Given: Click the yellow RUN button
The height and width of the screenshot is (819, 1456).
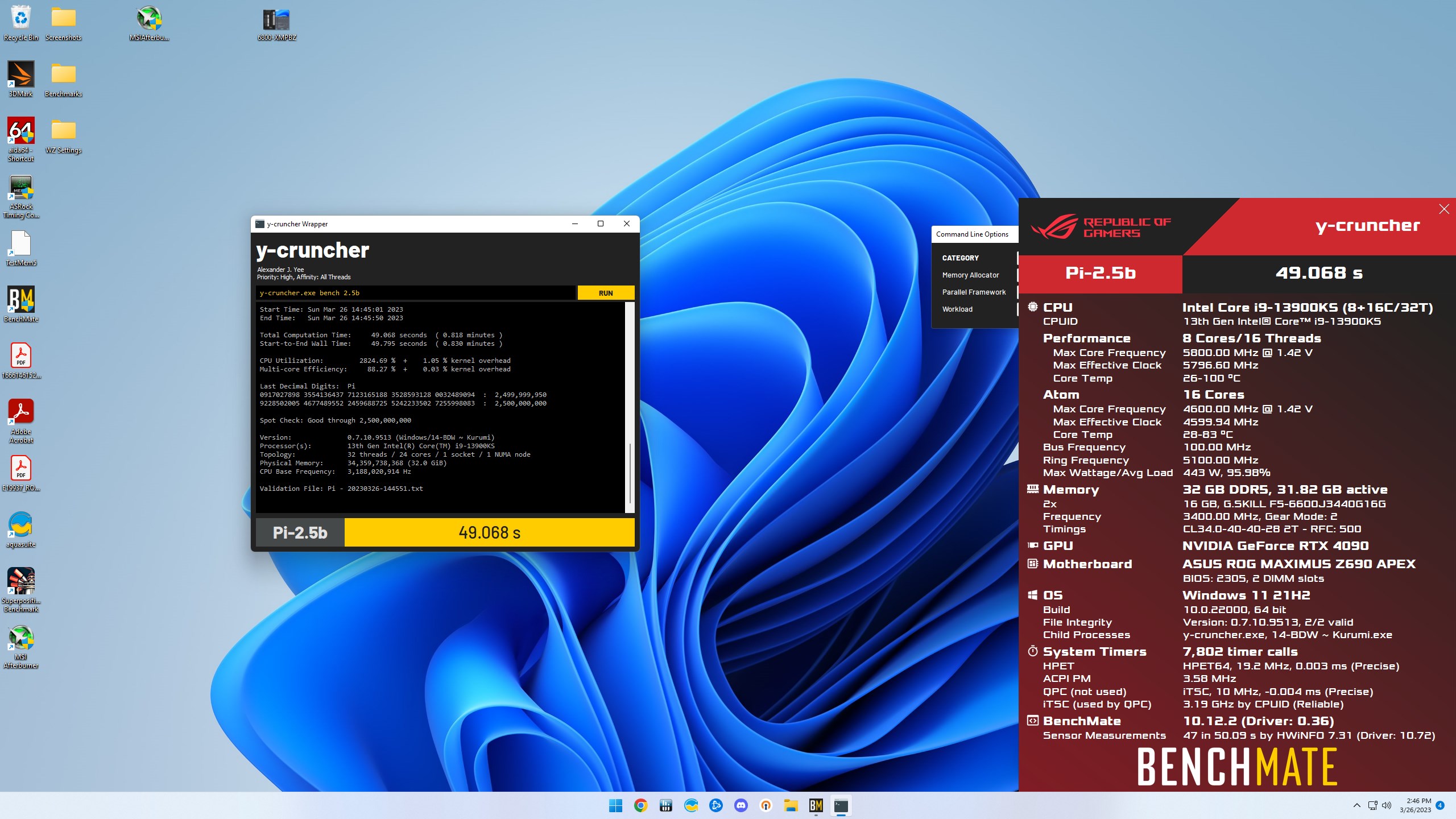Looking at the screenshot, I should [606, 293].
